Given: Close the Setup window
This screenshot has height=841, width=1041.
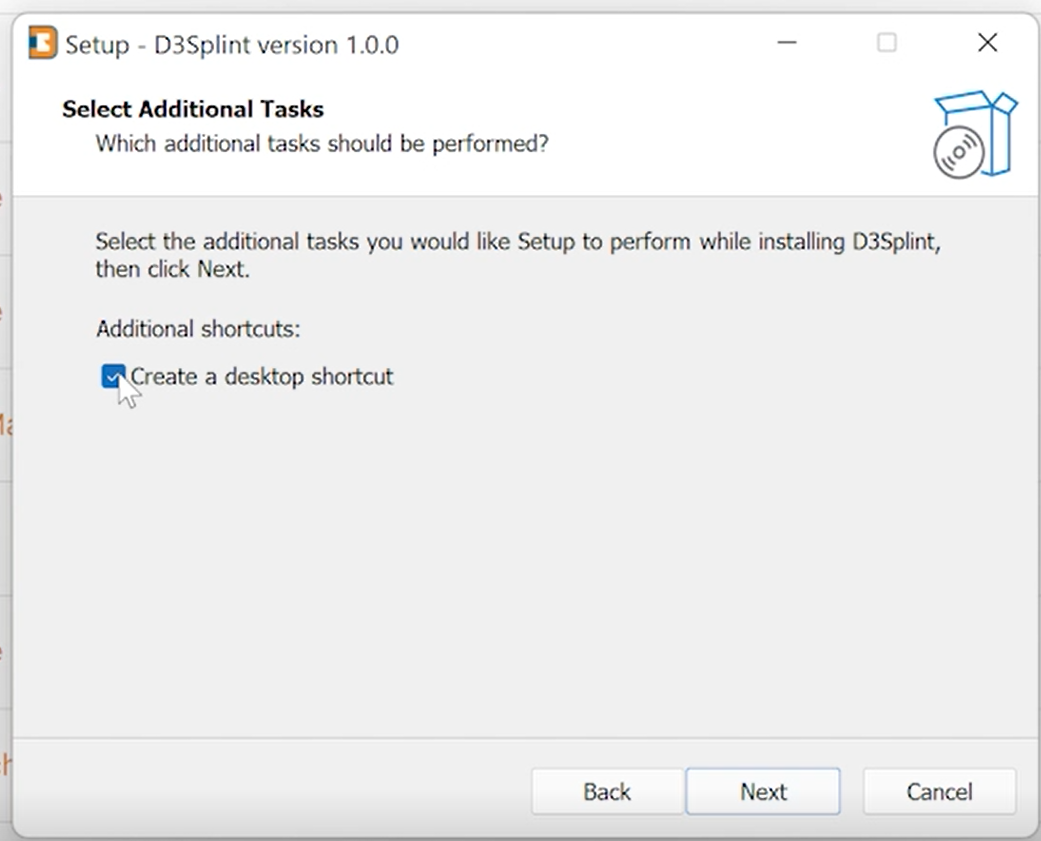Looking at the screenshot, I should [987, 42].
